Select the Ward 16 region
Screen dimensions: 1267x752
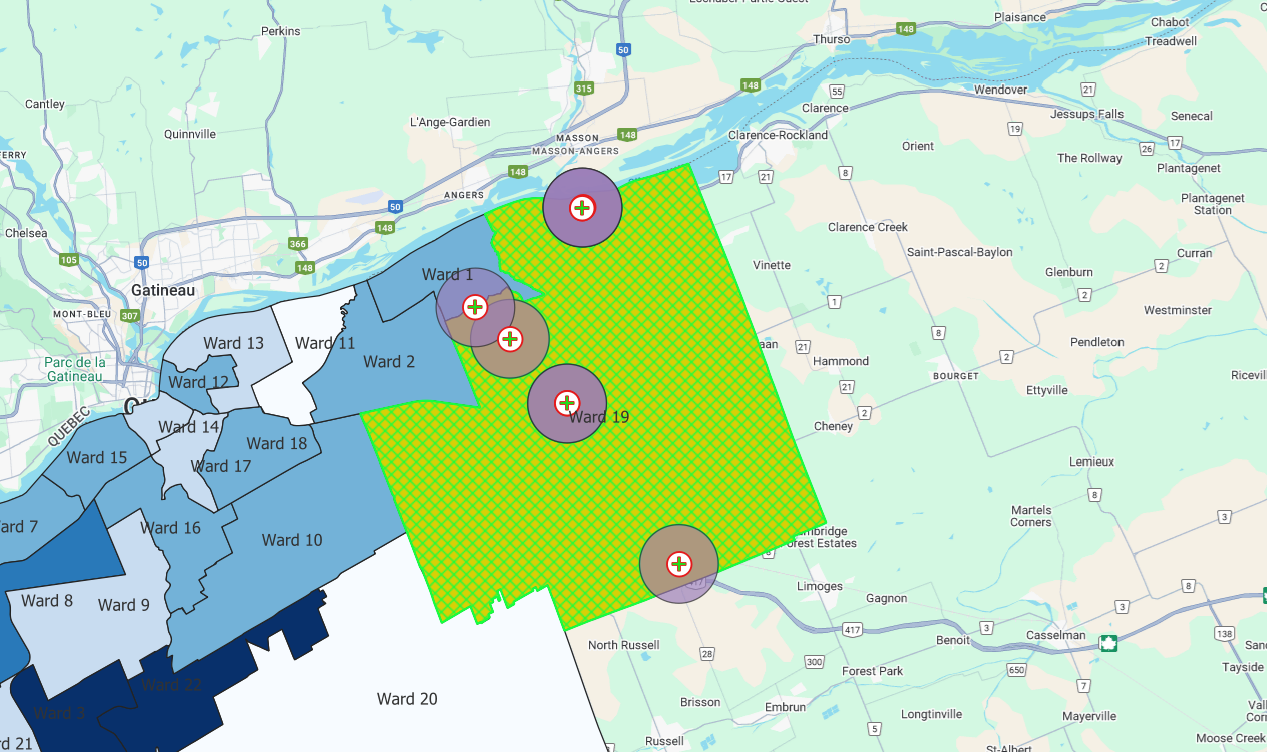170,528
